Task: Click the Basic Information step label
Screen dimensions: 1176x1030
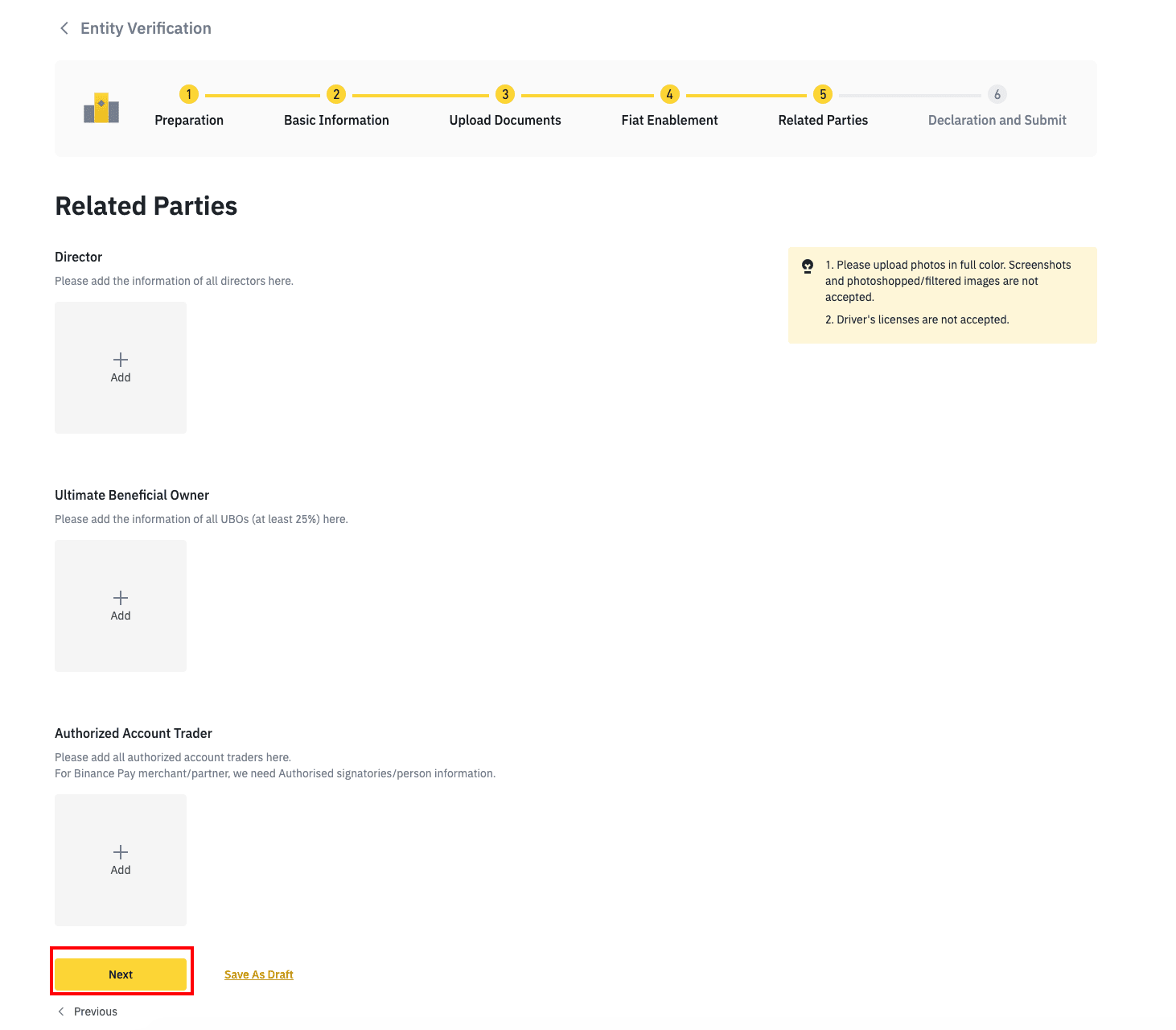Action: [x=336, y=120]
